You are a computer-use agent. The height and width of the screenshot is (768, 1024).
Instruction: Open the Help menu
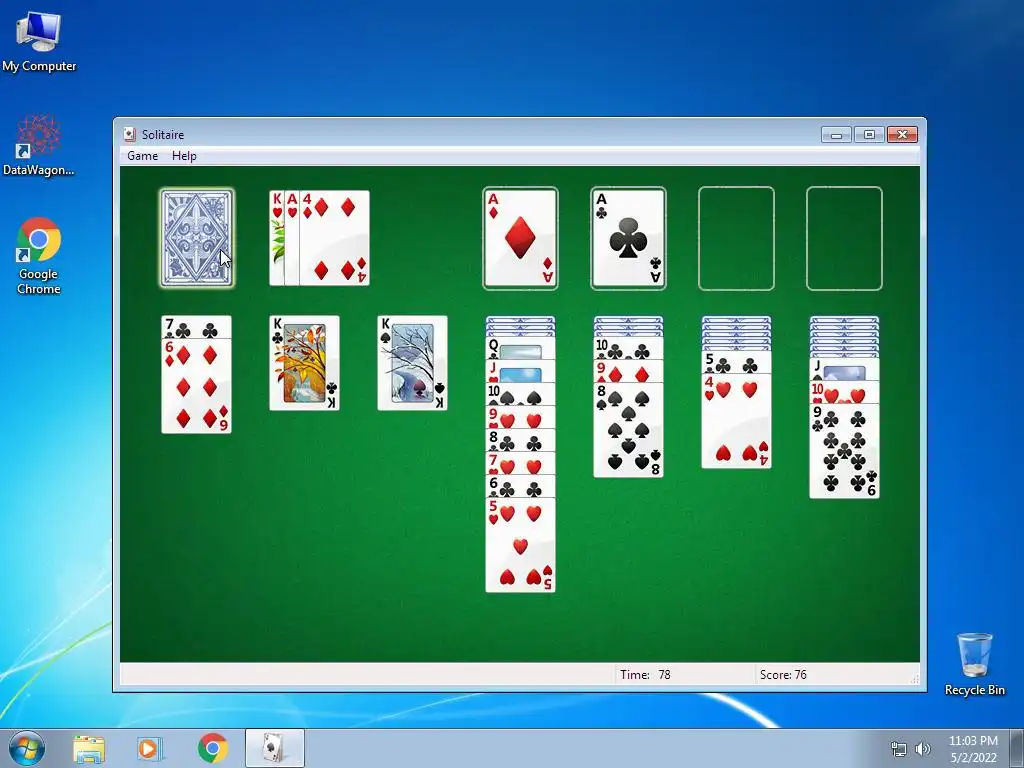[184, 155]
